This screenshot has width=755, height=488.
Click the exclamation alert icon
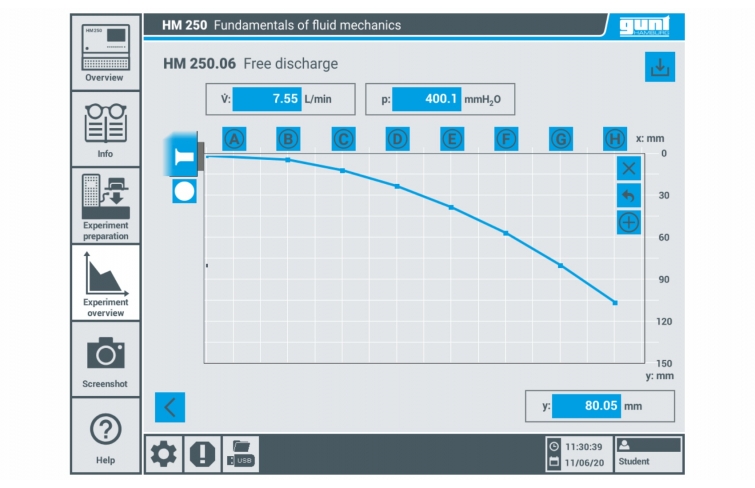(x=202, y=454)
